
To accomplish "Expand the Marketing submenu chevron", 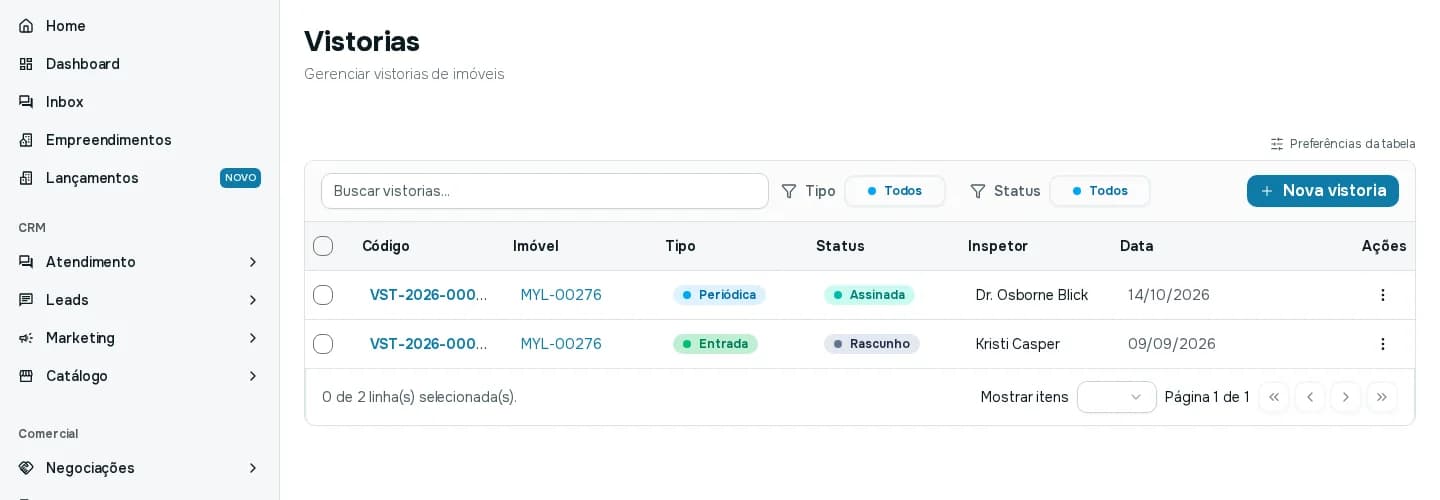I will pos(253,338).
